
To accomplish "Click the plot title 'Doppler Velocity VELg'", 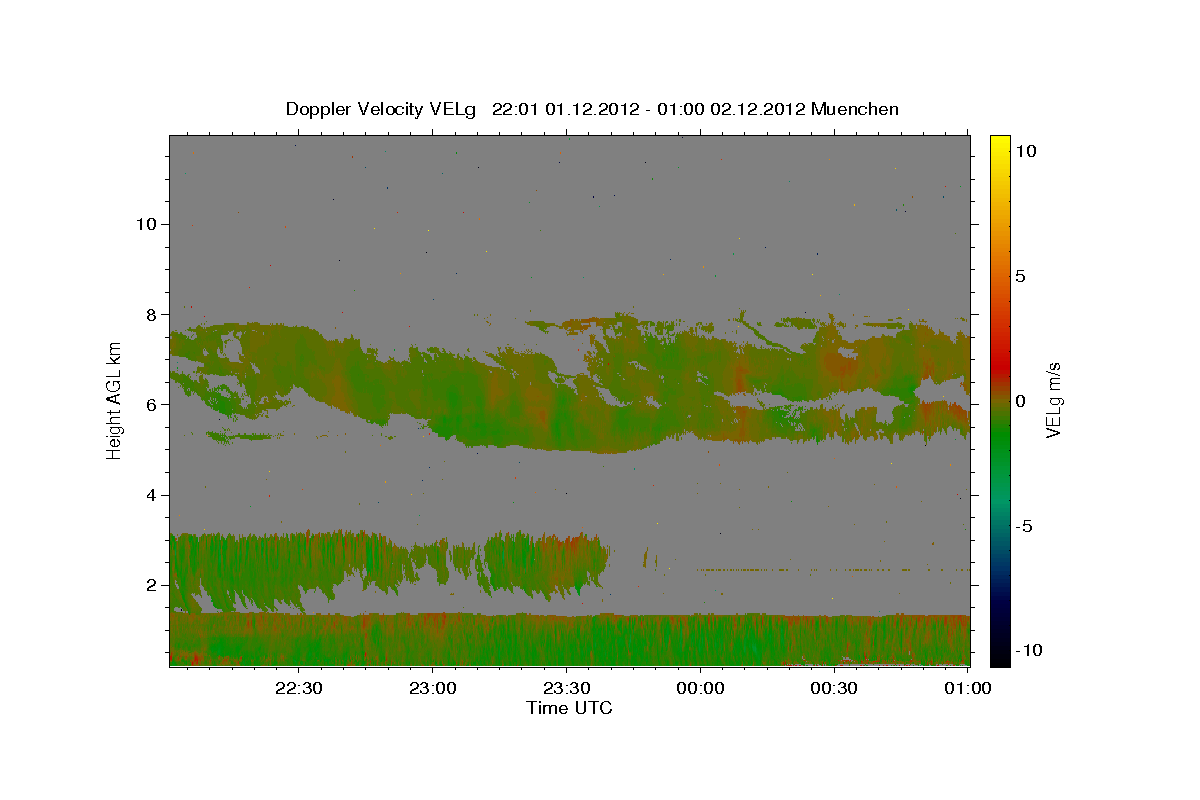I will point(381,109).
